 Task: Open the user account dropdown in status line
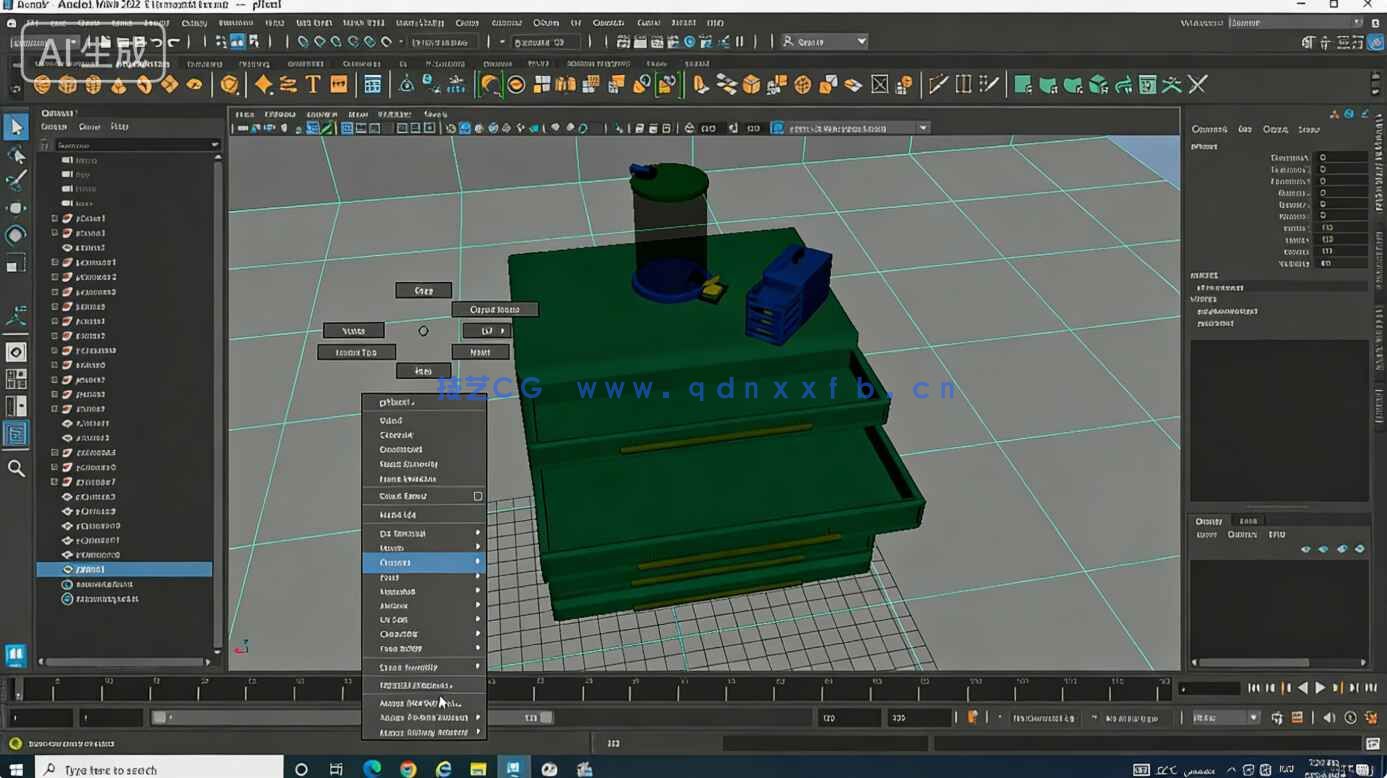tap(826, 41)
